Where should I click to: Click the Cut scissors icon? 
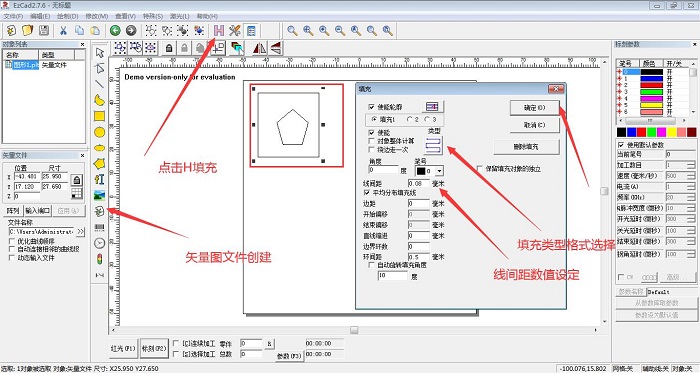click(x=63, y=30)
